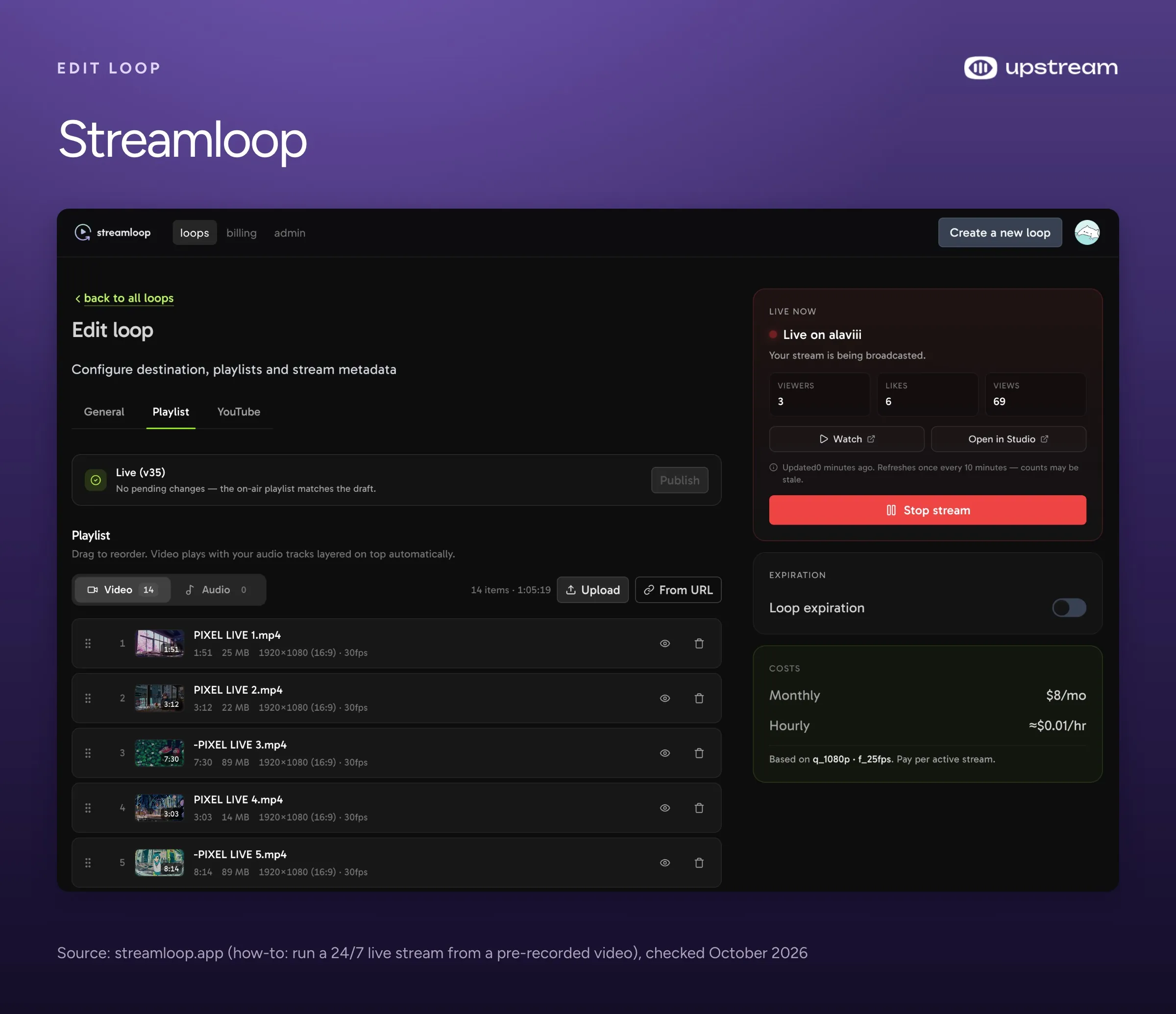1176x1014 pixels.
Task: Show the Video 14 track list
Action: pyautogui.click(x=122, y=590)
